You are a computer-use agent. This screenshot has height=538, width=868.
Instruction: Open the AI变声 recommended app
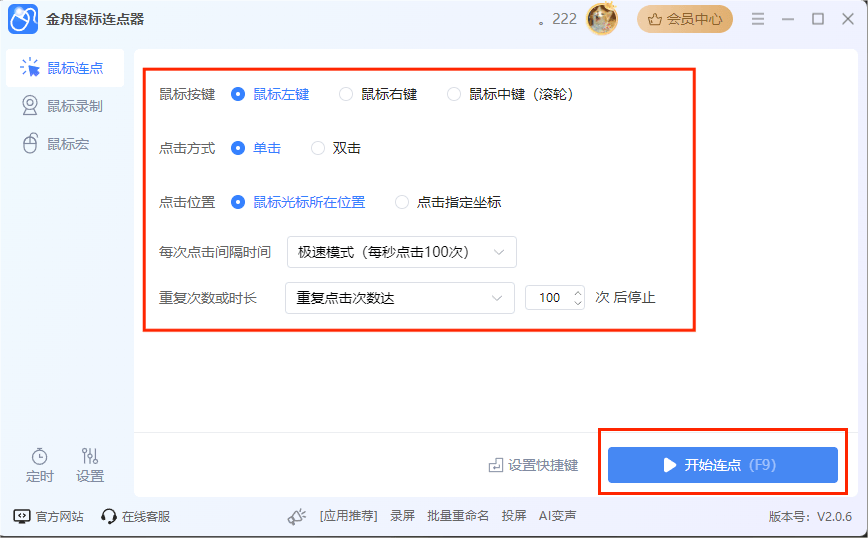click(557, 516)
